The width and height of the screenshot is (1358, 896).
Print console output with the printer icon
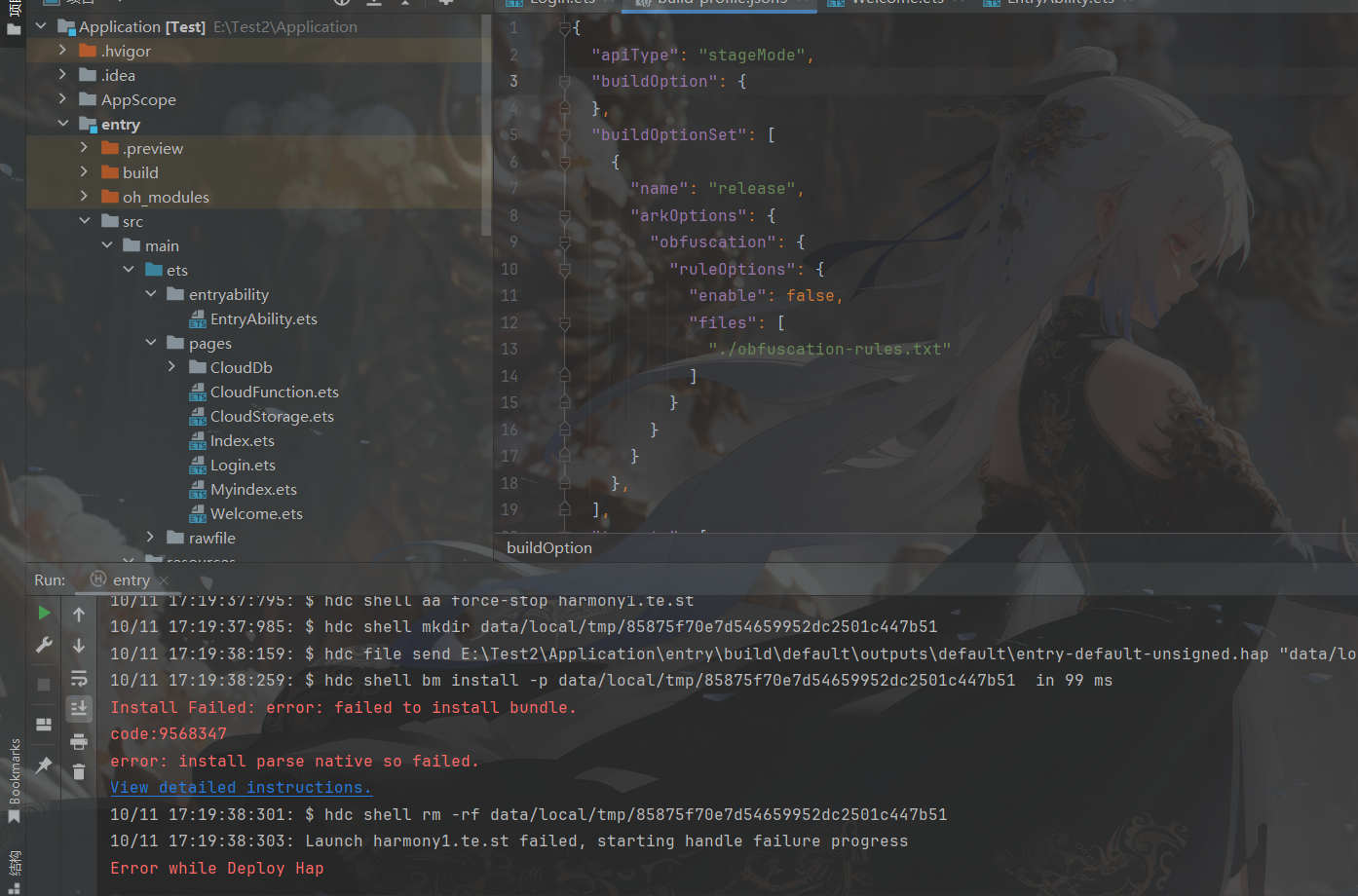[x=79, y=741]
